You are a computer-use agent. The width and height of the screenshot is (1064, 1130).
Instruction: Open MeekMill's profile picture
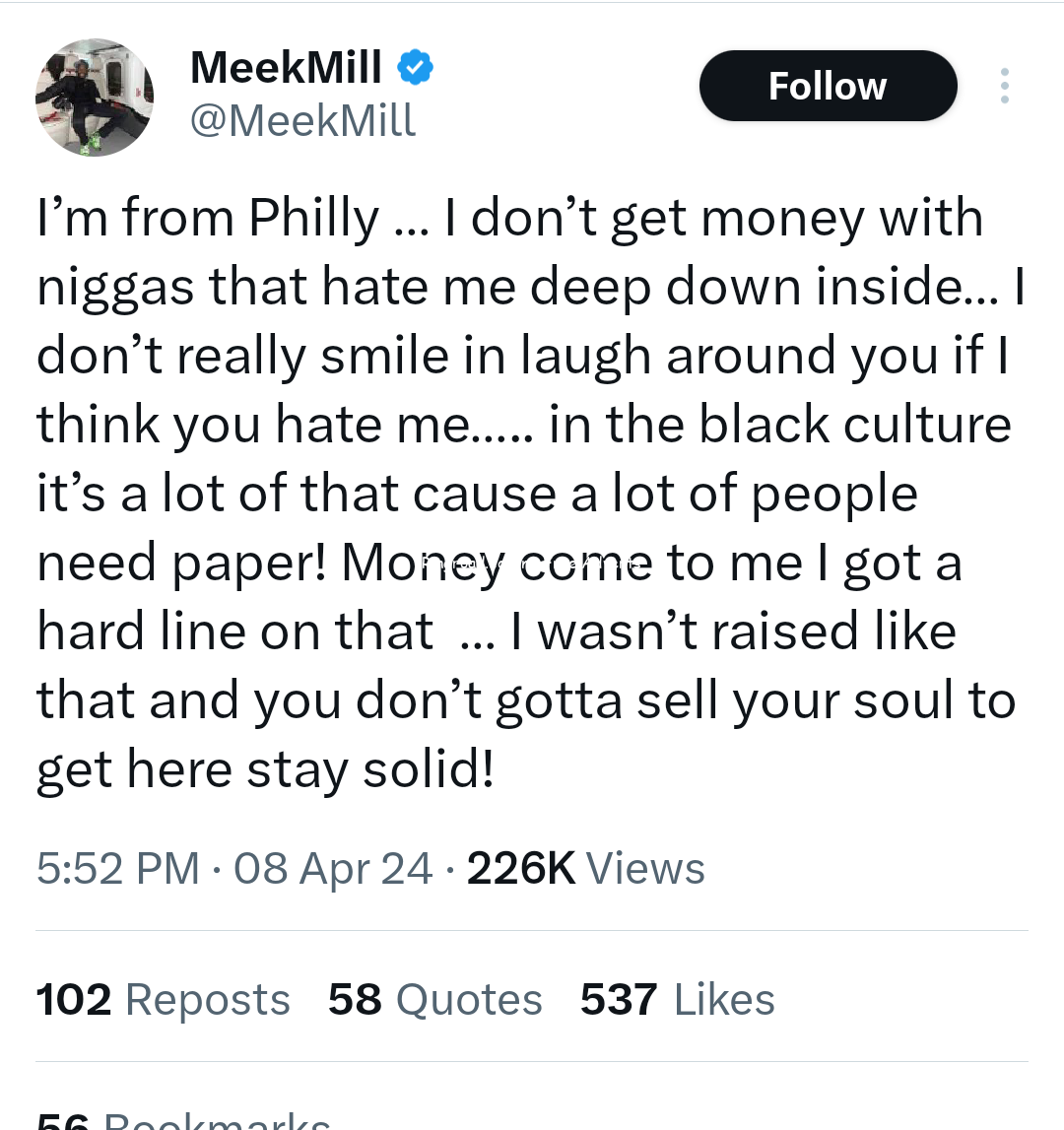[95, 98]
